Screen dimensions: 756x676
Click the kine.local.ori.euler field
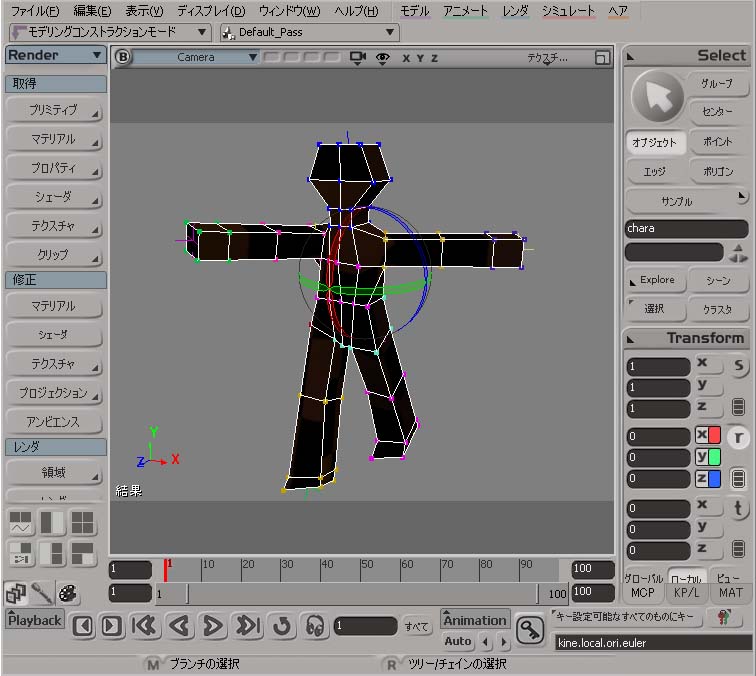coord(654,643)
